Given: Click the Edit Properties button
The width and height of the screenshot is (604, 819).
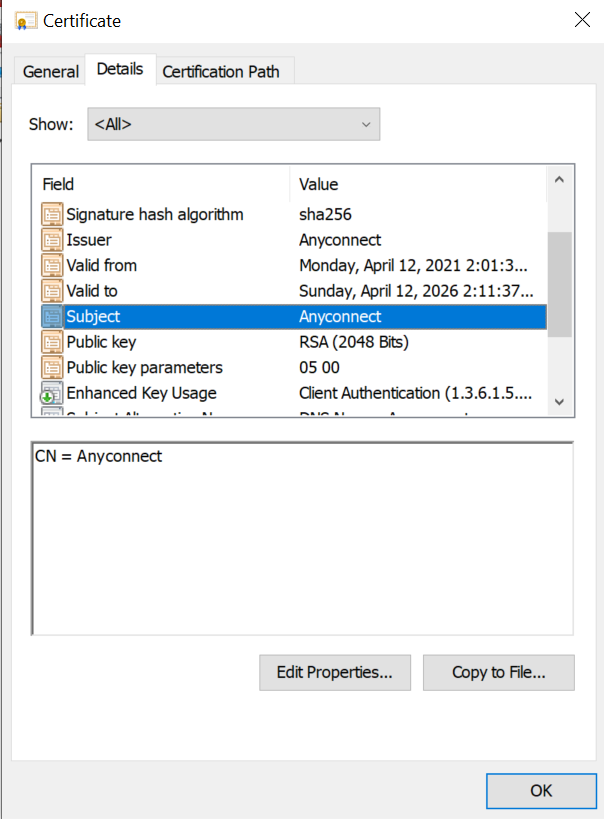Looking at the screenshot, I should (x=335, y=673).
